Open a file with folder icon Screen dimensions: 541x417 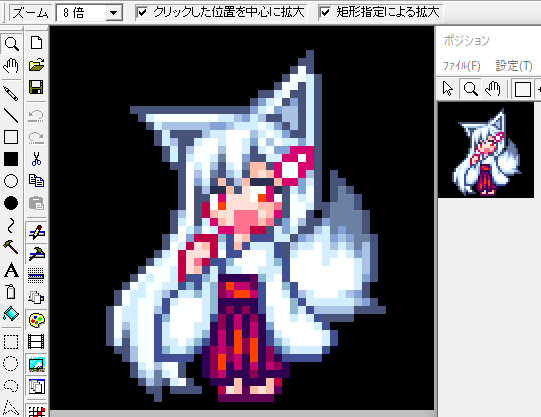tap(36, 65)
